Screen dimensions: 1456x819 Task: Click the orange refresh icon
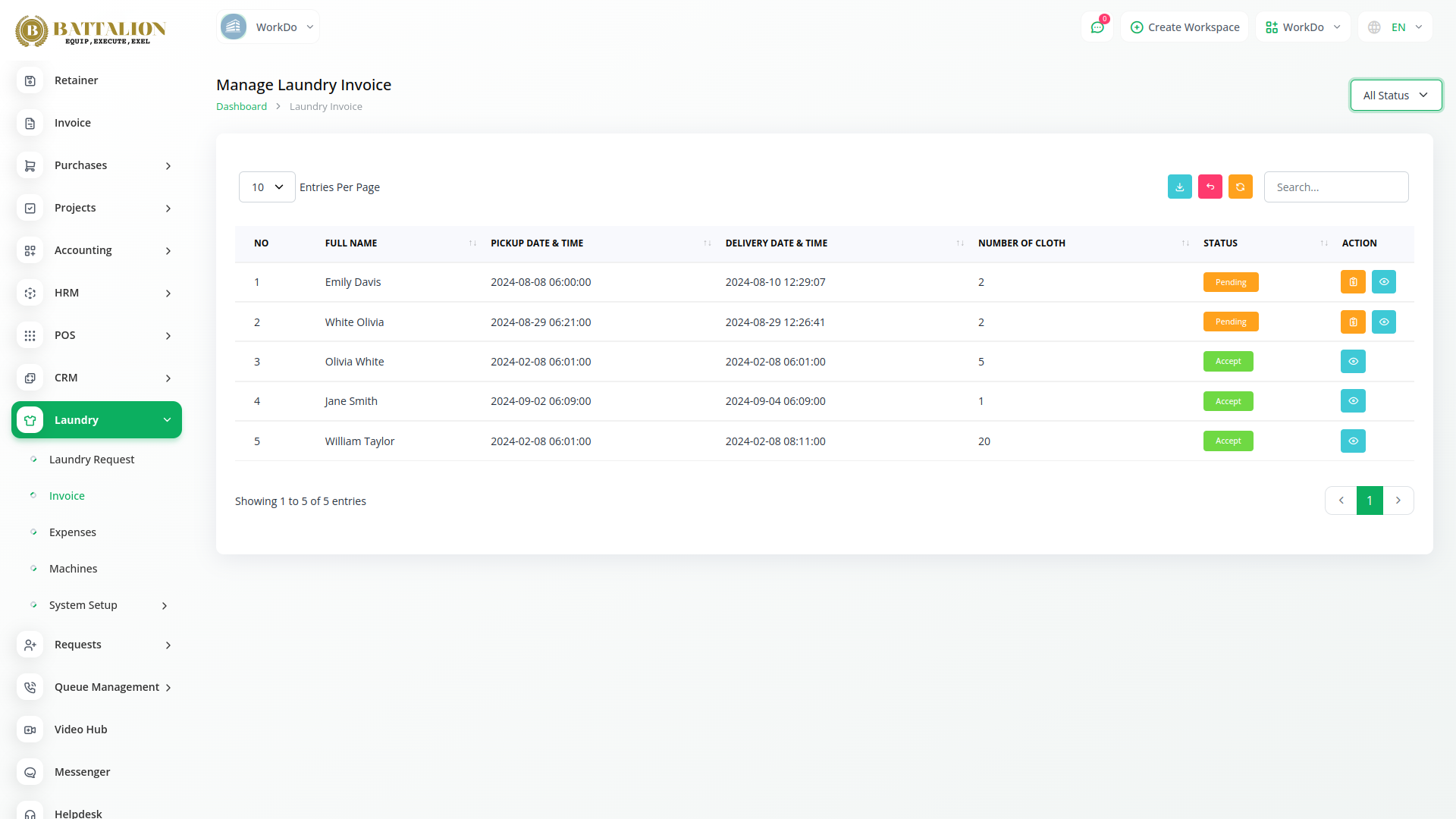pyautogui.click(x=1240, y=187)
